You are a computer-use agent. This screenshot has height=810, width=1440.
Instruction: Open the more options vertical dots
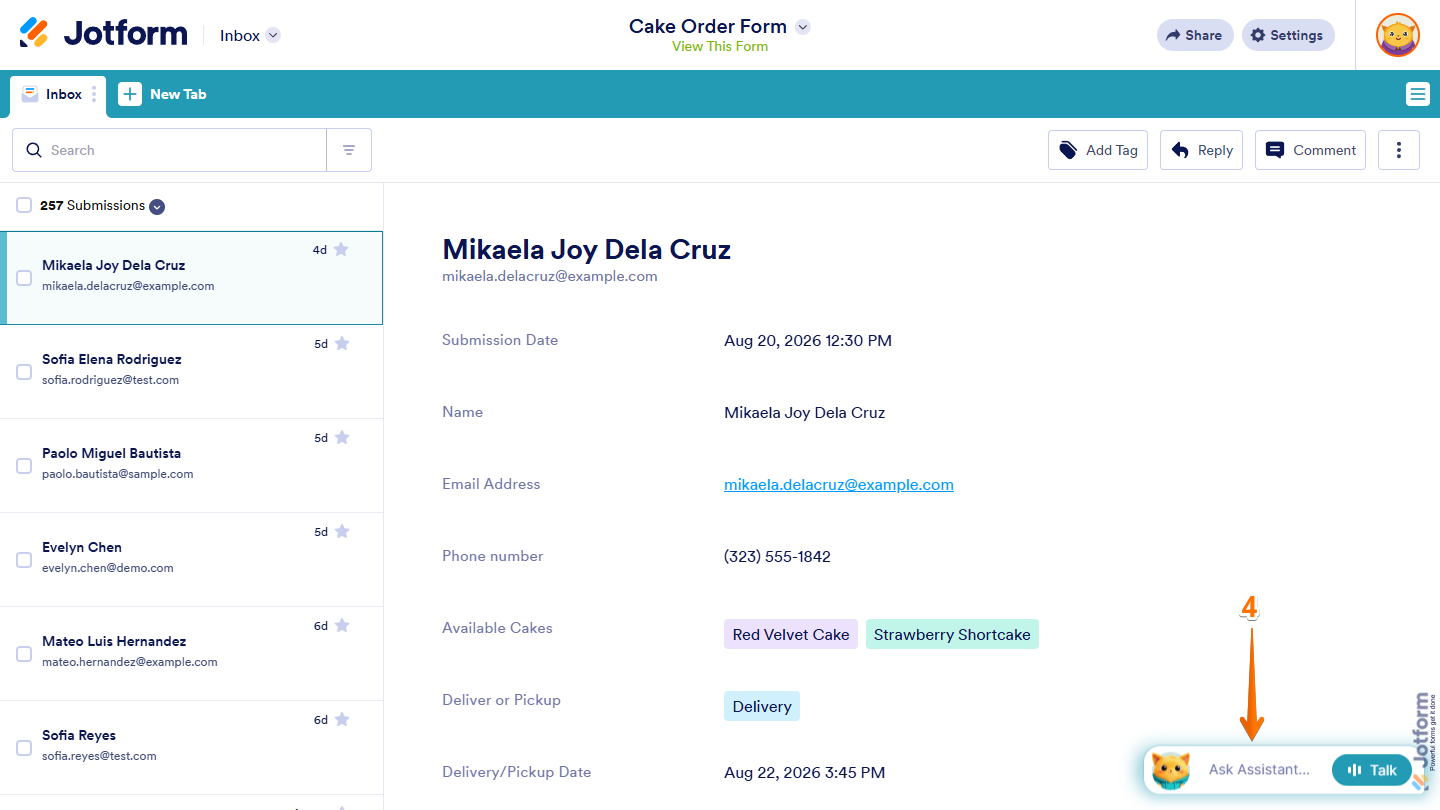1399,150
